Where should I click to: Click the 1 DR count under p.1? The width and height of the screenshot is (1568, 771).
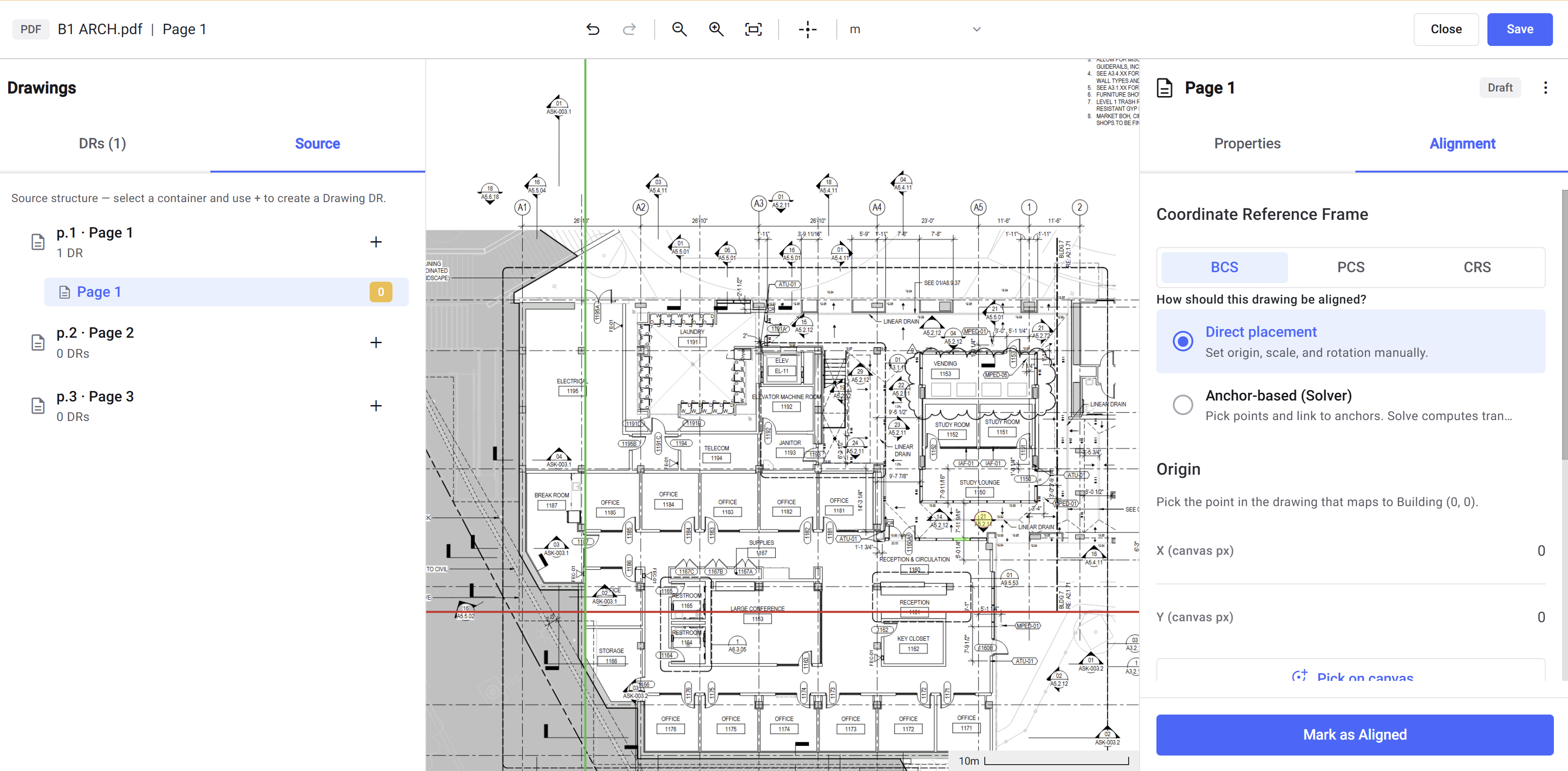coord(69,253)
